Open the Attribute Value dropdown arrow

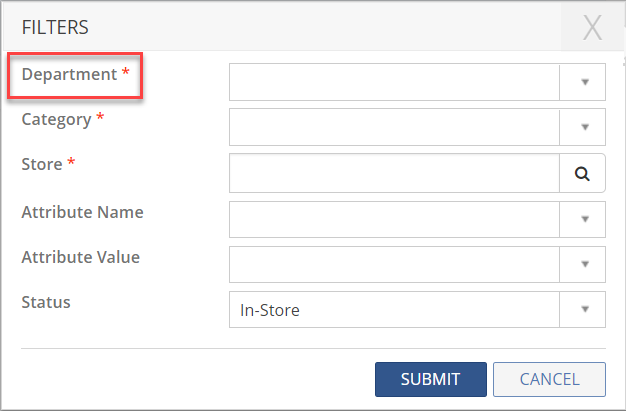point(585,264)
